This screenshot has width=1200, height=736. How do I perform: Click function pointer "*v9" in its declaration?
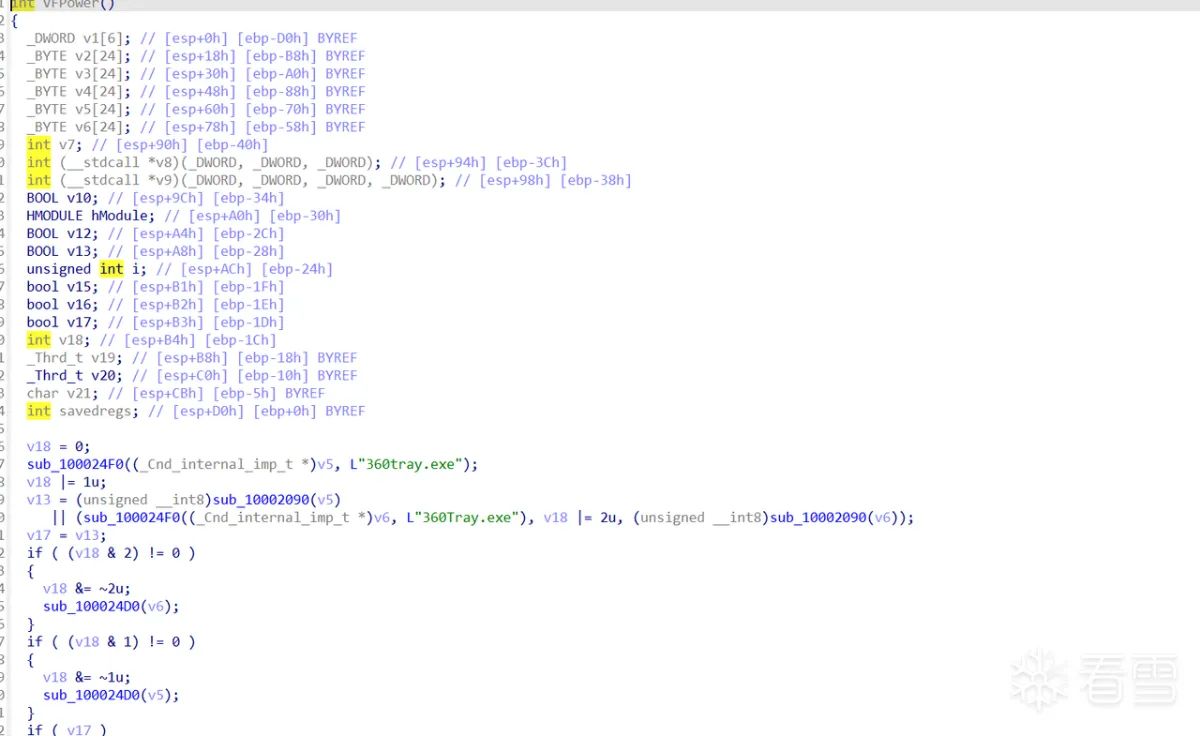(159, 180)
